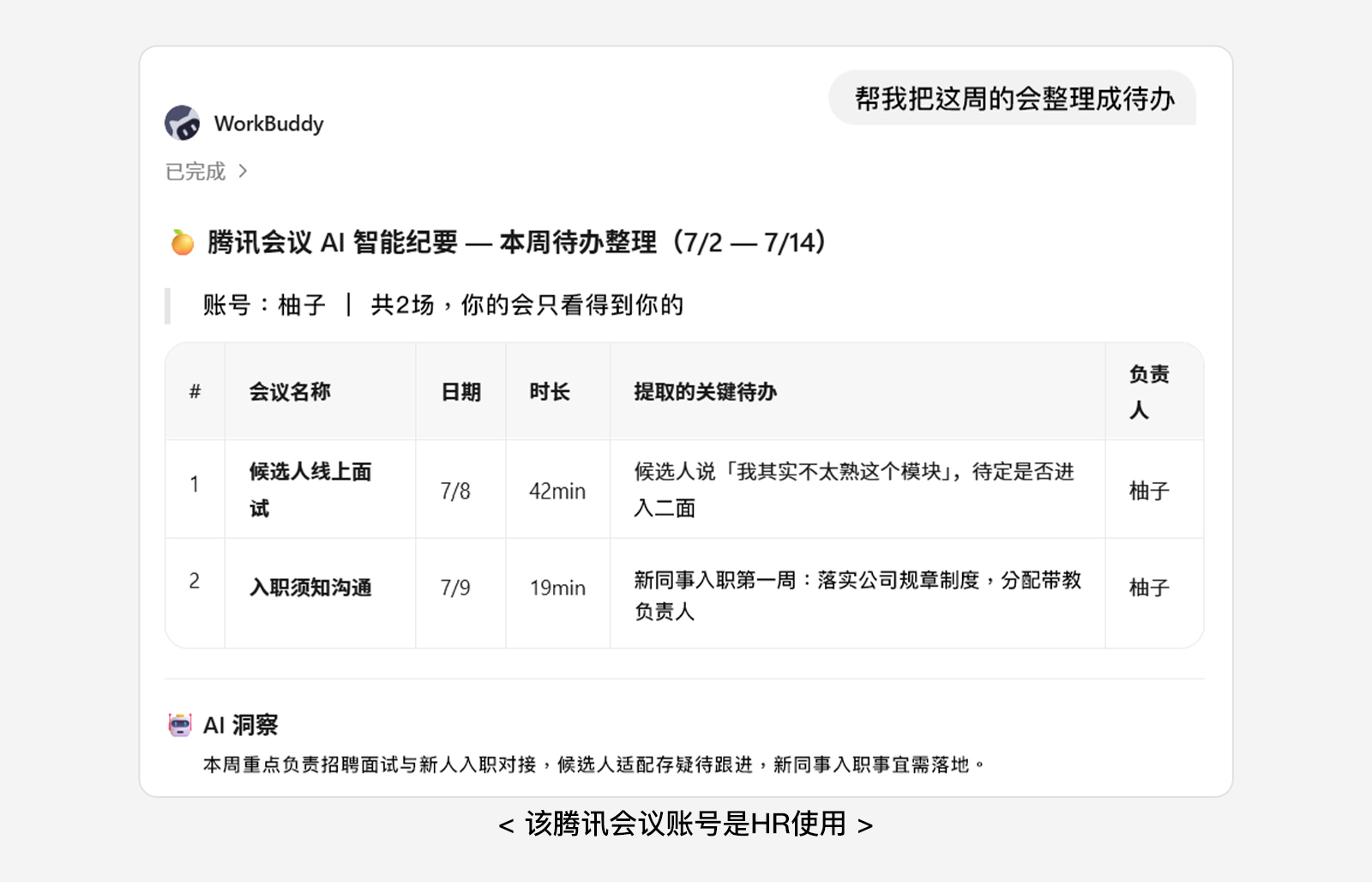This screenshot has height=882, width=1372.
Task: Click the # column header
Action: [195, 392]
